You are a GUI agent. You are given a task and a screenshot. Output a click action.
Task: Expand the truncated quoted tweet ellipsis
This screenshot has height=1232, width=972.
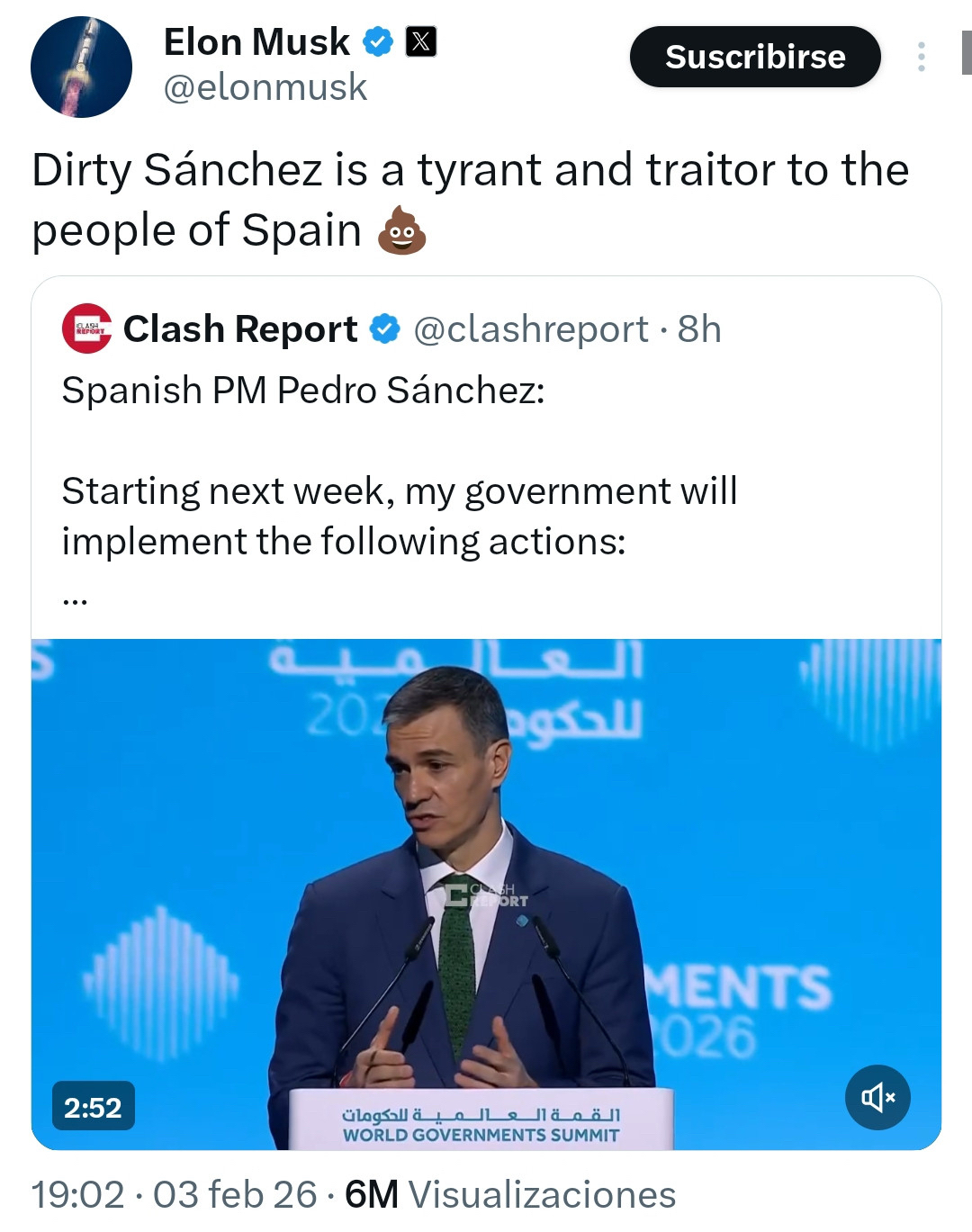(x=75, y=597)
